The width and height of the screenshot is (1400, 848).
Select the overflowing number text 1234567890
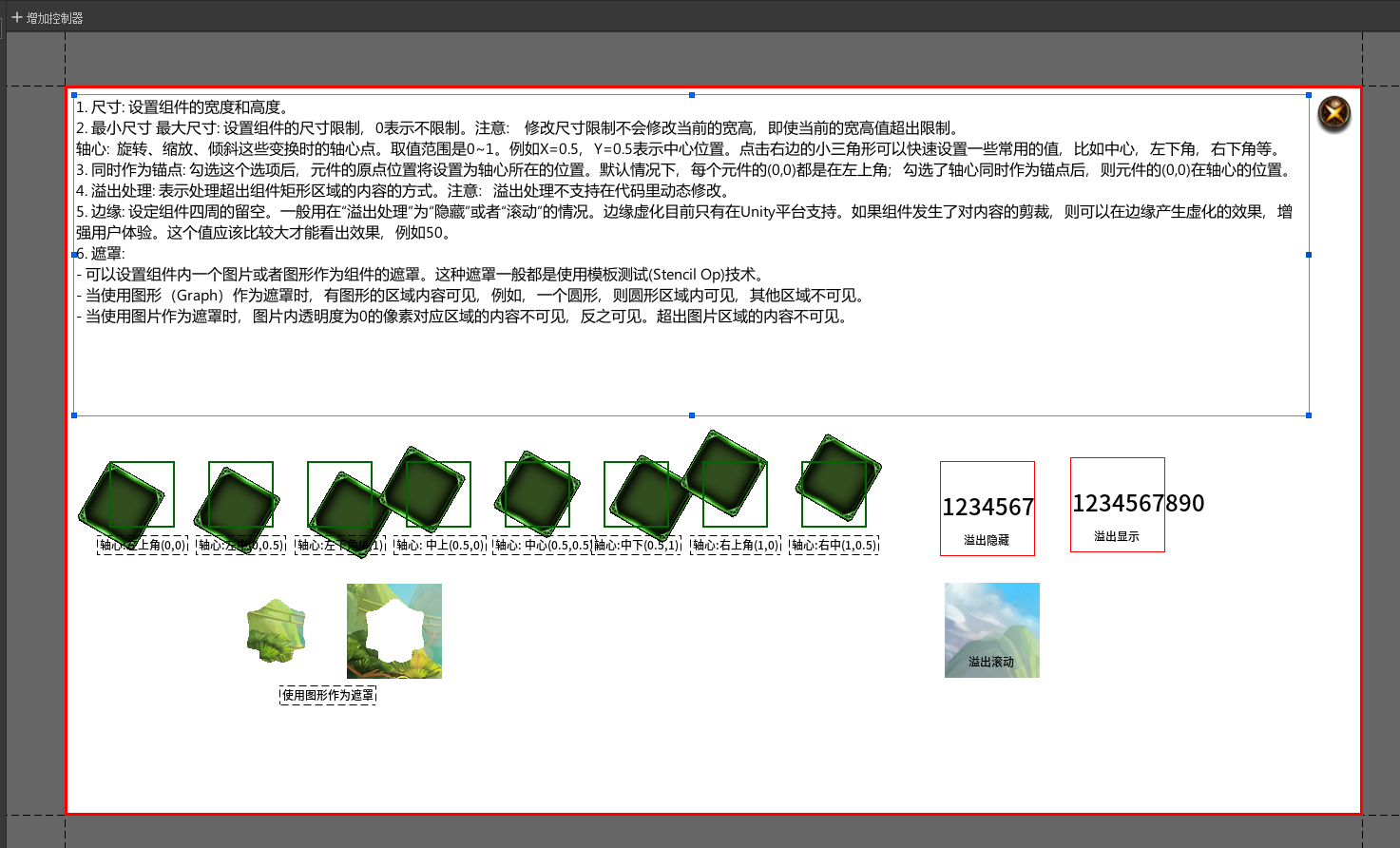[1139, 503]
